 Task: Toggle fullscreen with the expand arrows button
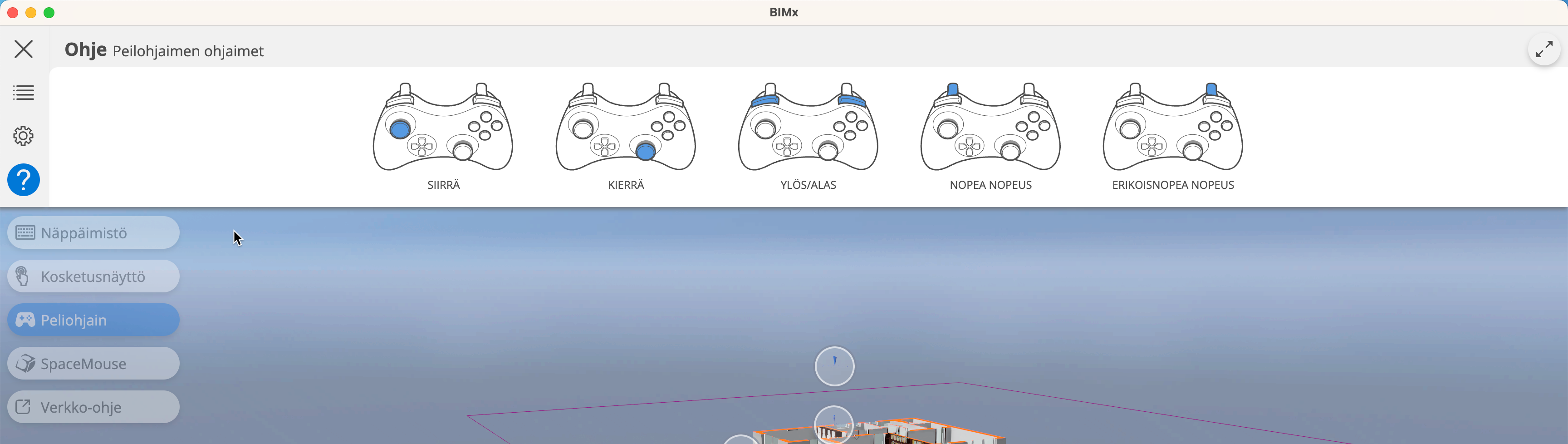1544,49
